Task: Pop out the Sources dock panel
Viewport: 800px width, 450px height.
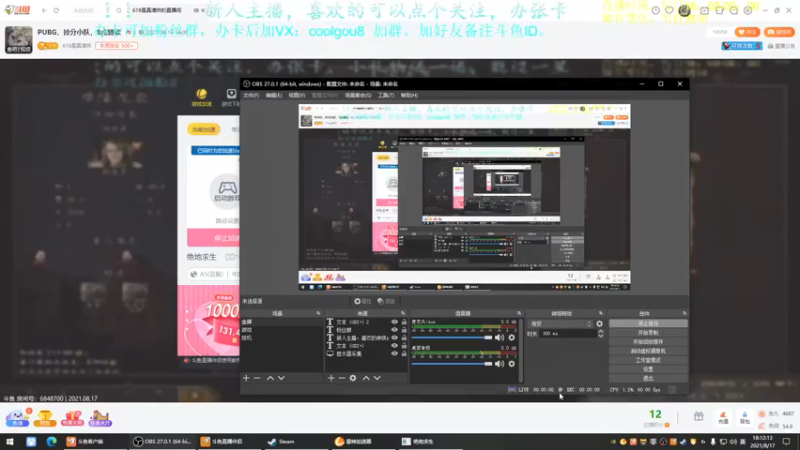Action: (403, 313)
